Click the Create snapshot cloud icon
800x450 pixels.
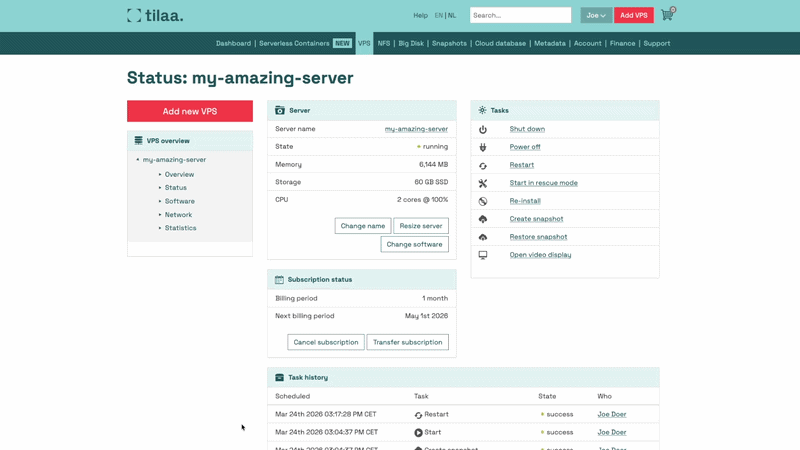point(483,219)
